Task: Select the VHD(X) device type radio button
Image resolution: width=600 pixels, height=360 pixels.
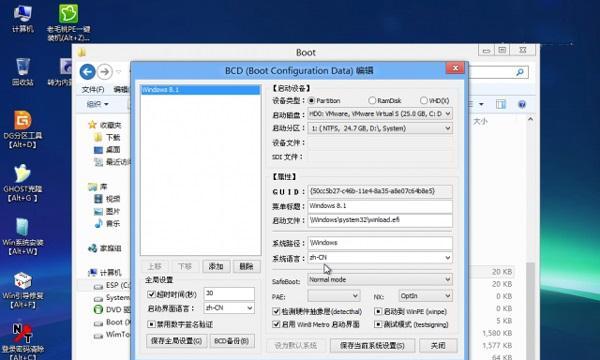Action: [424, 101]
